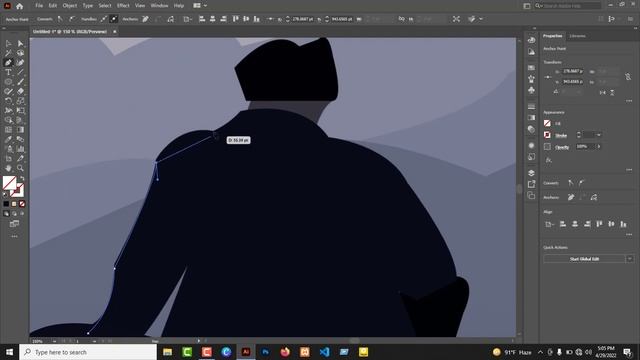Open stroke weight dropdown

click(x=599, y=135)
